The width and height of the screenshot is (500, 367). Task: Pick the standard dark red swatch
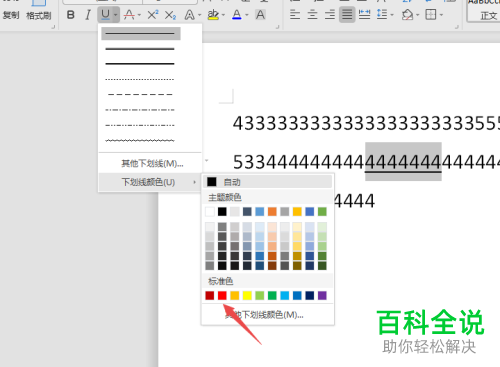coord(210,295)
